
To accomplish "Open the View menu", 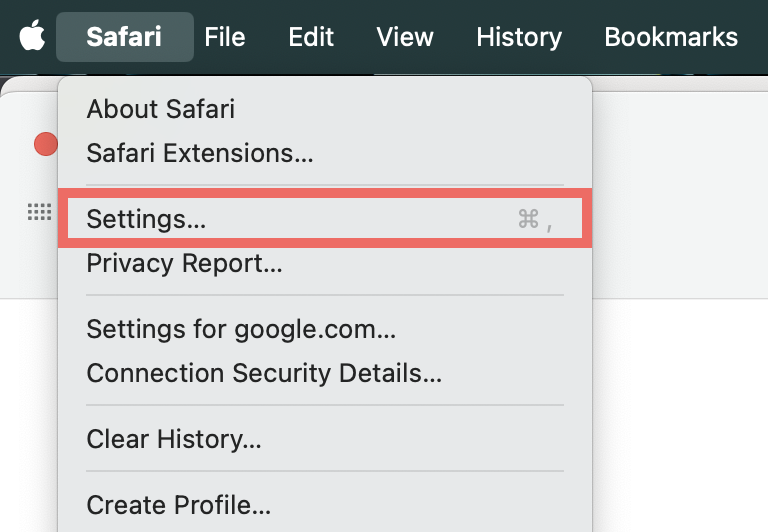I will pyautogui.click(x=405, y=38).
